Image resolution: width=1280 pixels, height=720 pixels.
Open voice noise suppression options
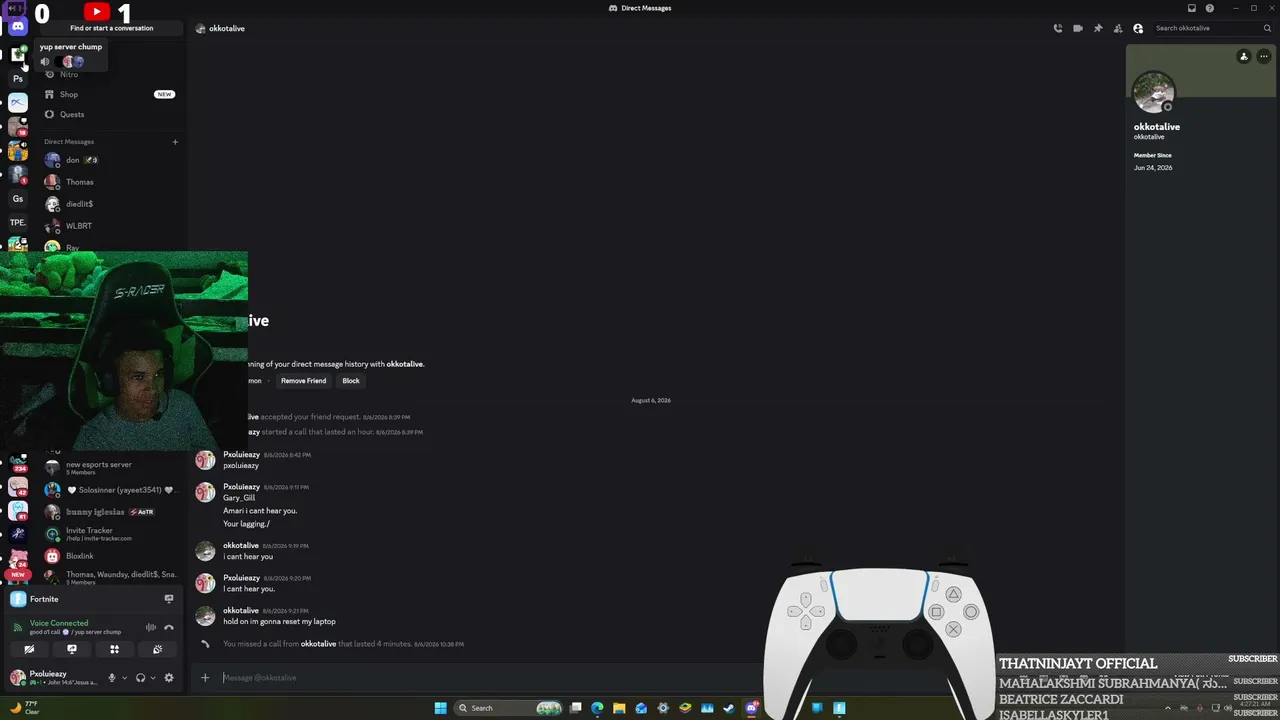pyautogui.click(x=151, y=627)
